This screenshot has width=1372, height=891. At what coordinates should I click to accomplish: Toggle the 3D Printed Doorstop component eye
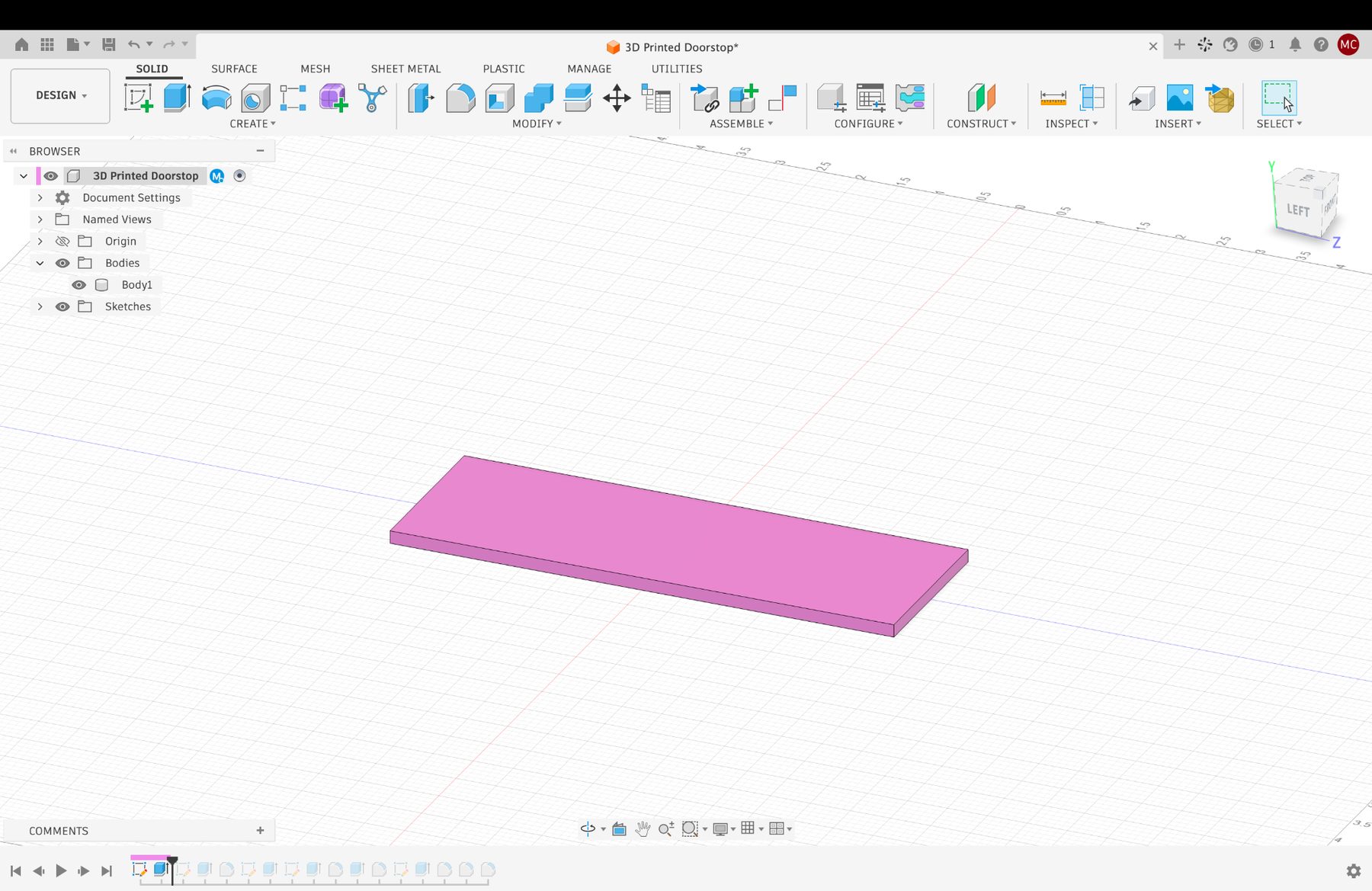(50, 176)
